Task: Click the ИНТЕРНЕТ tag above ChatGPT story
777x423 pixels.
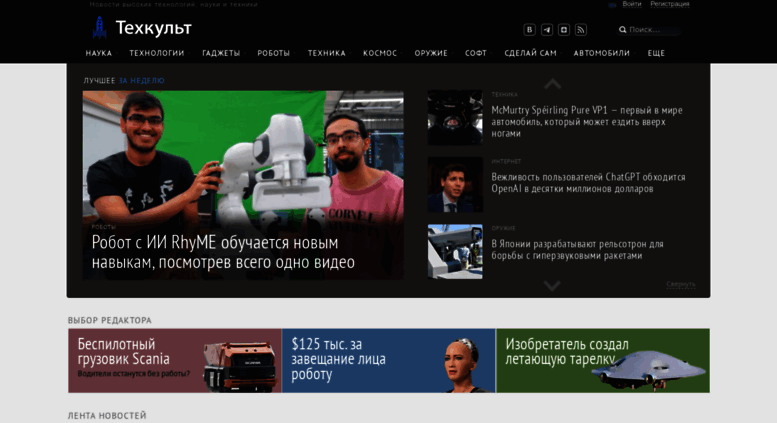Action: point(506,161)
